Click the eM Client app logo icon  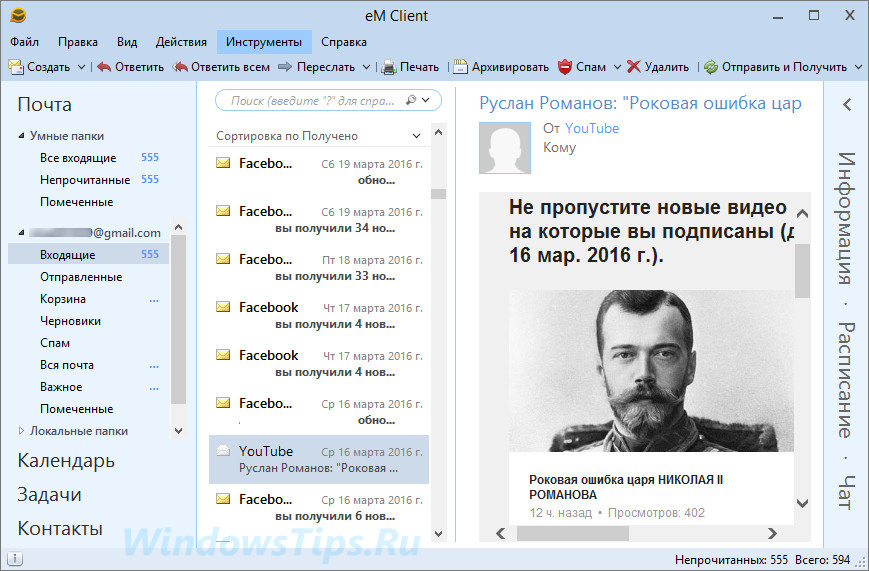pos(18,16)
